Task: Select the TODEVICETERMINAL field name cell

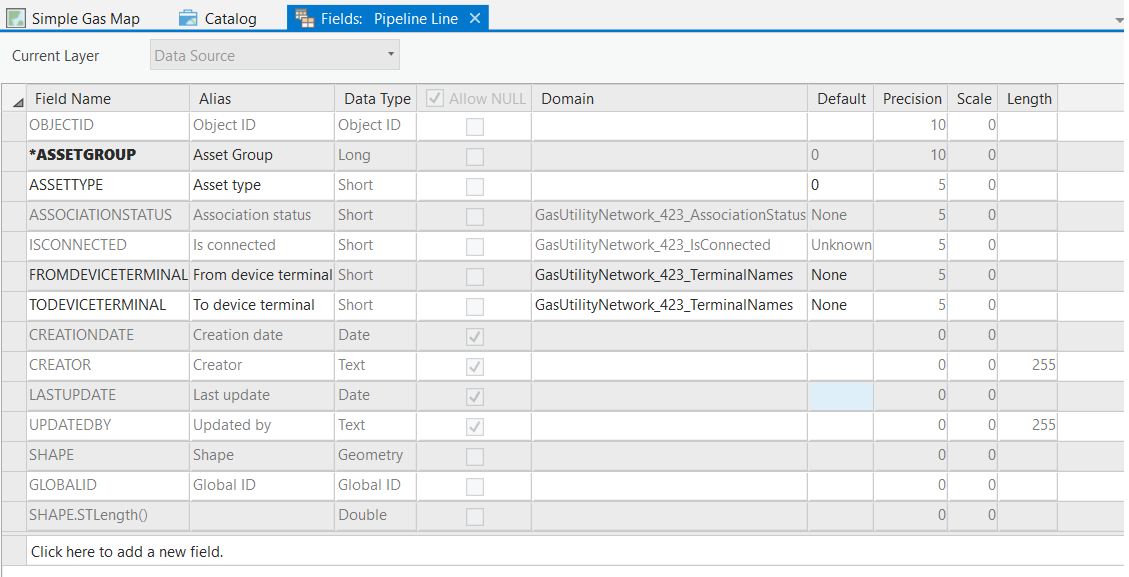Action: tap(108, 305)
